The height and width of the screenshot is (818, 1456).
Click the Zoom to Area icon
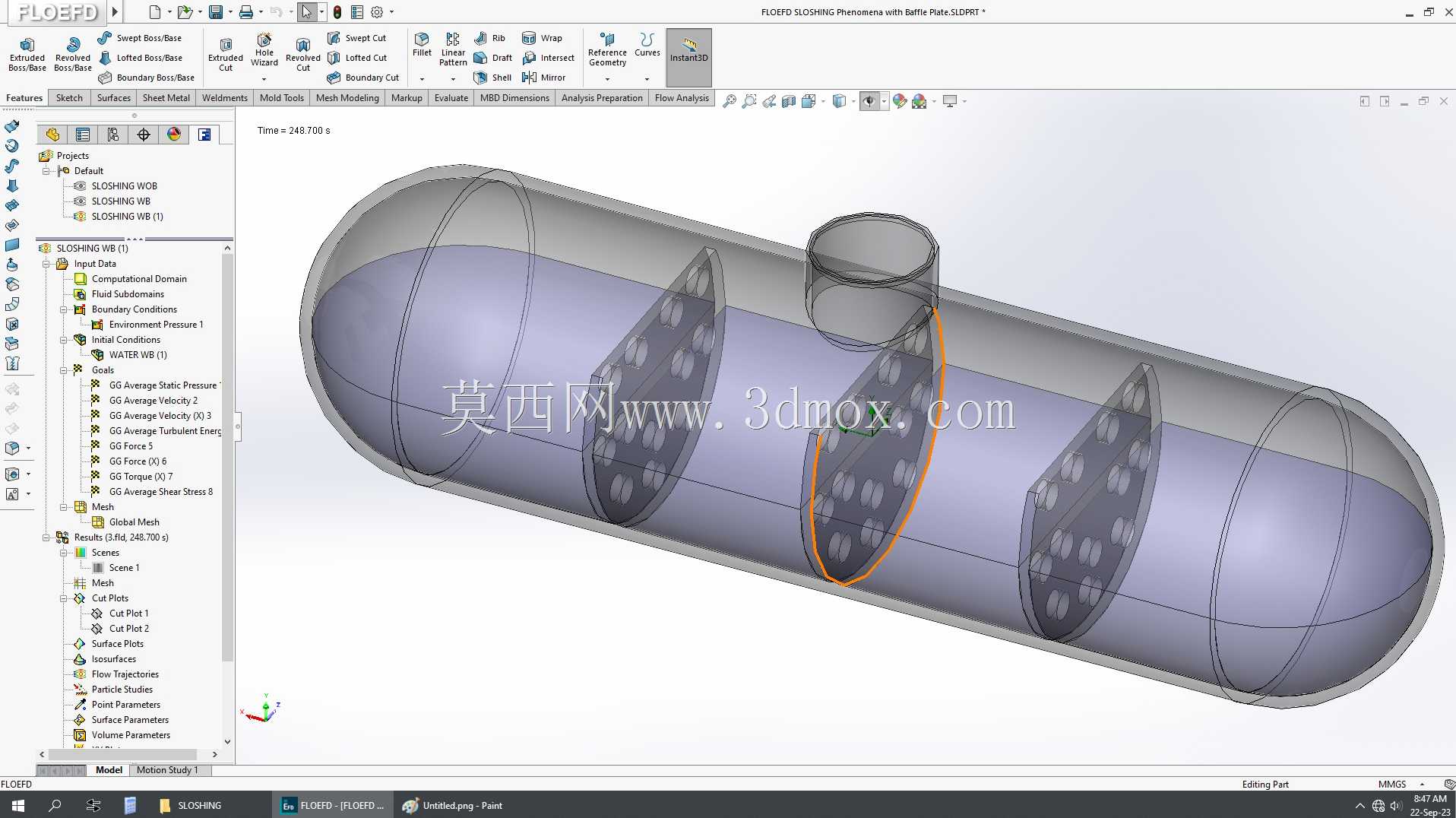(x=749, y=101)
